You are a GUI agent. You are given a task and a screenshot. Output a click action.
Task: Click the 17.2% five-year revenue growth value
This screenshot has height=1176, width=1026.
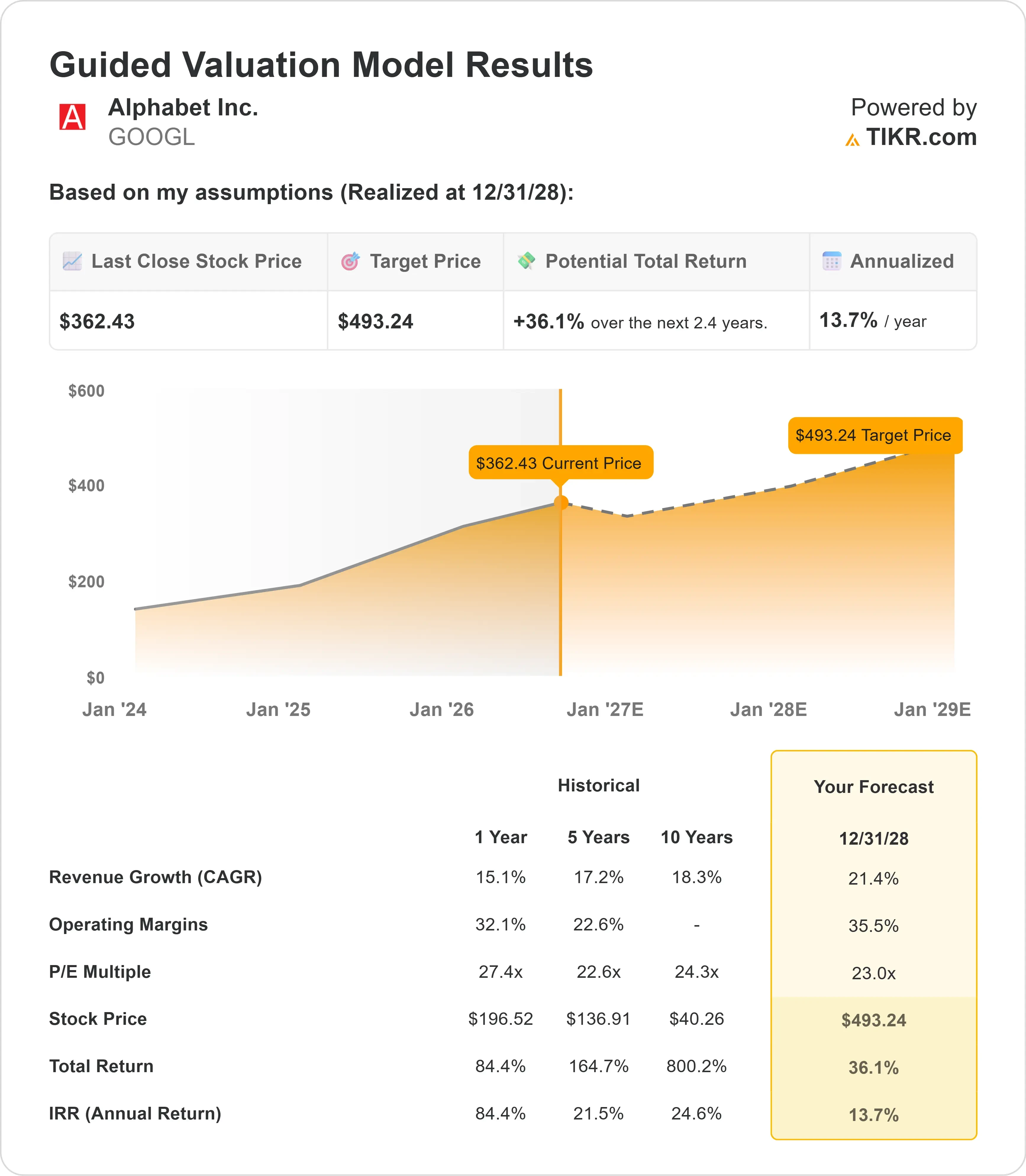click(599, 877)
